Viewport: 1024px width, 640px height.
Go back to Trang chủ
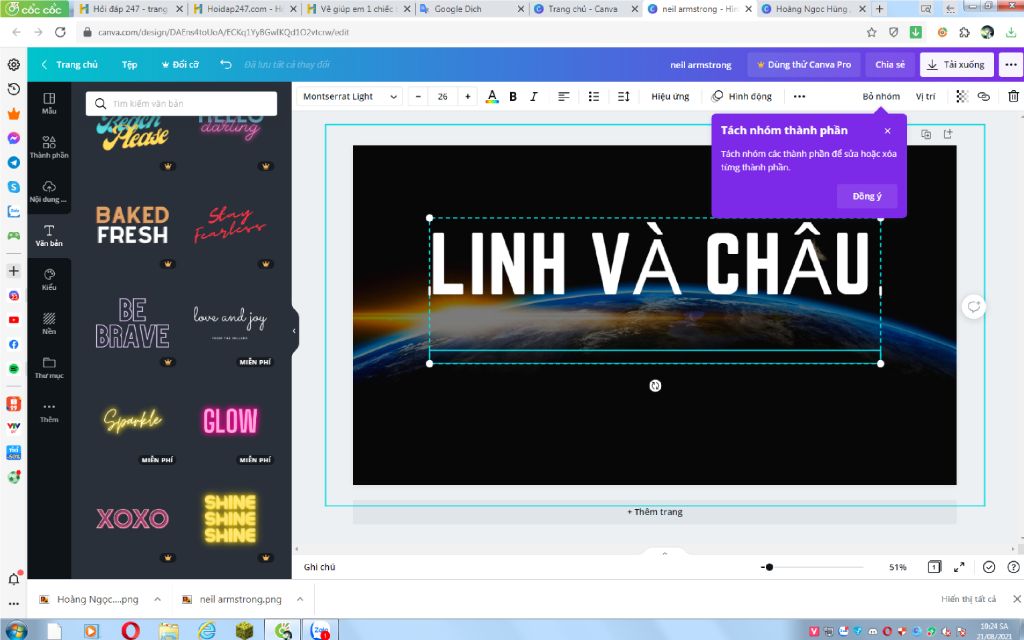pos(70,65)
